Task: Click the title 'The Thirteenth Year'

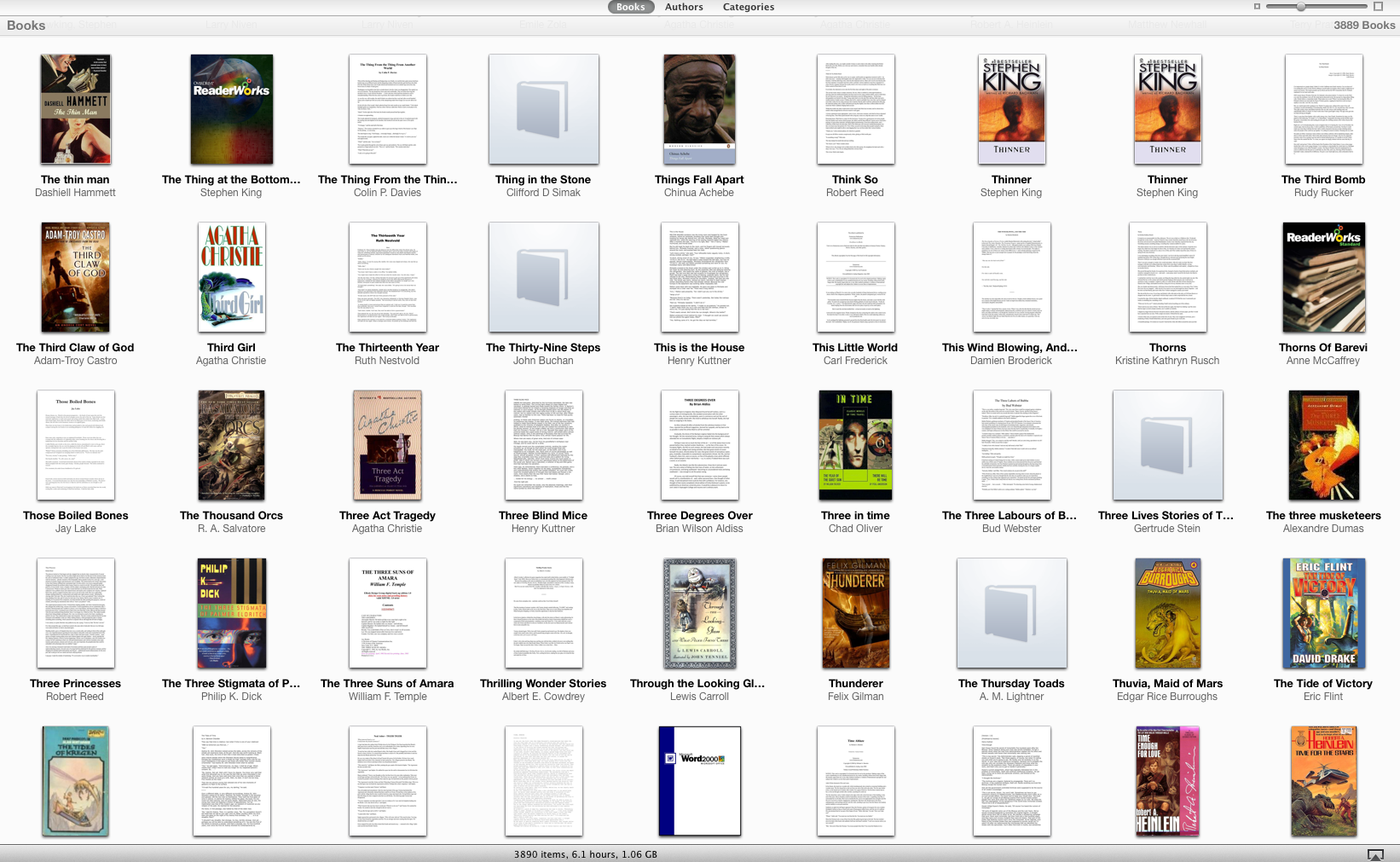Action: [387, 348]
